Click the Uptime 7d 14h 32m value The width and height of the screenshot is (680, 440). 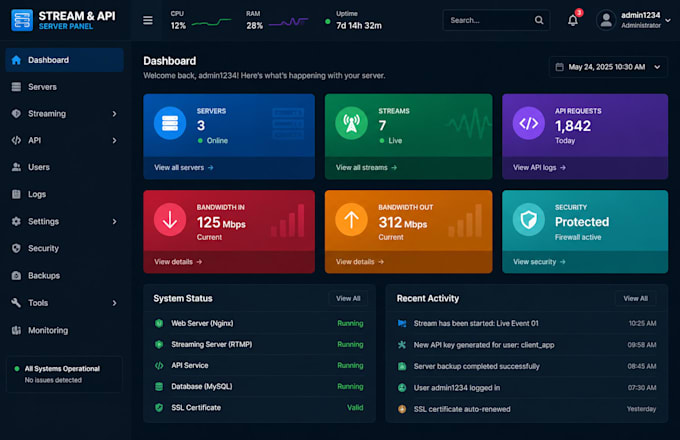[x=359, y=26]
